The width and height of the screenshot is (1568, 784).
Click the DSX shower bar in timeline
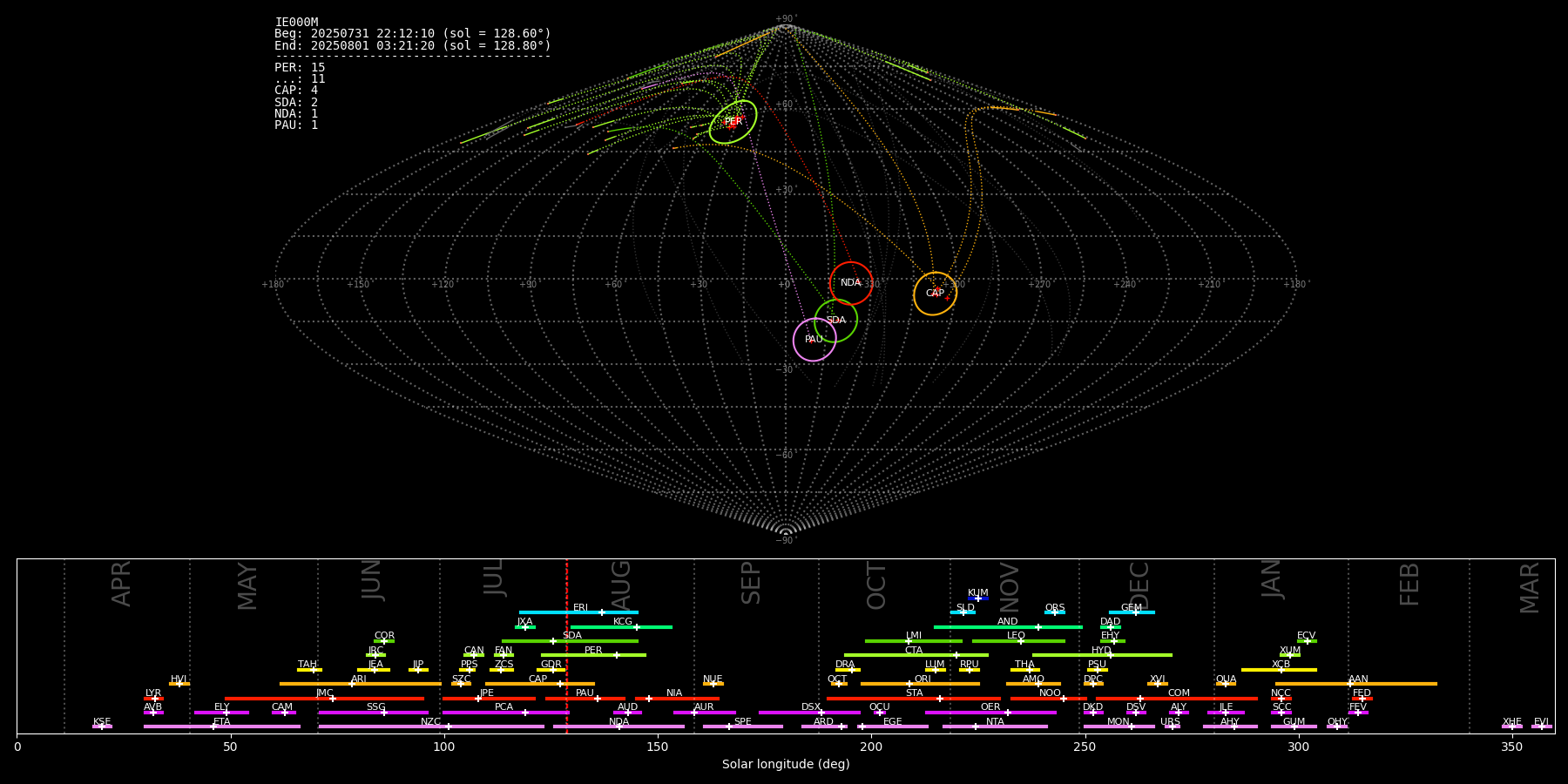click(x=809, y=713)
